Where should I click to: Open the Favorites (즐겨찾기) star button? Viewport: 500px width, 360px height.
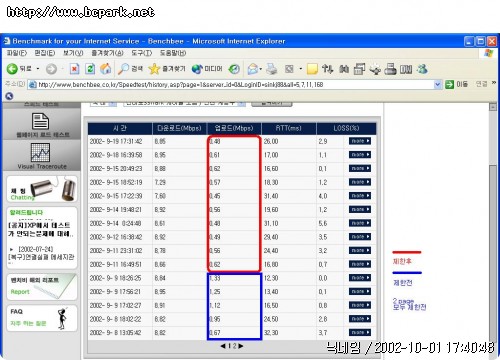167,69
